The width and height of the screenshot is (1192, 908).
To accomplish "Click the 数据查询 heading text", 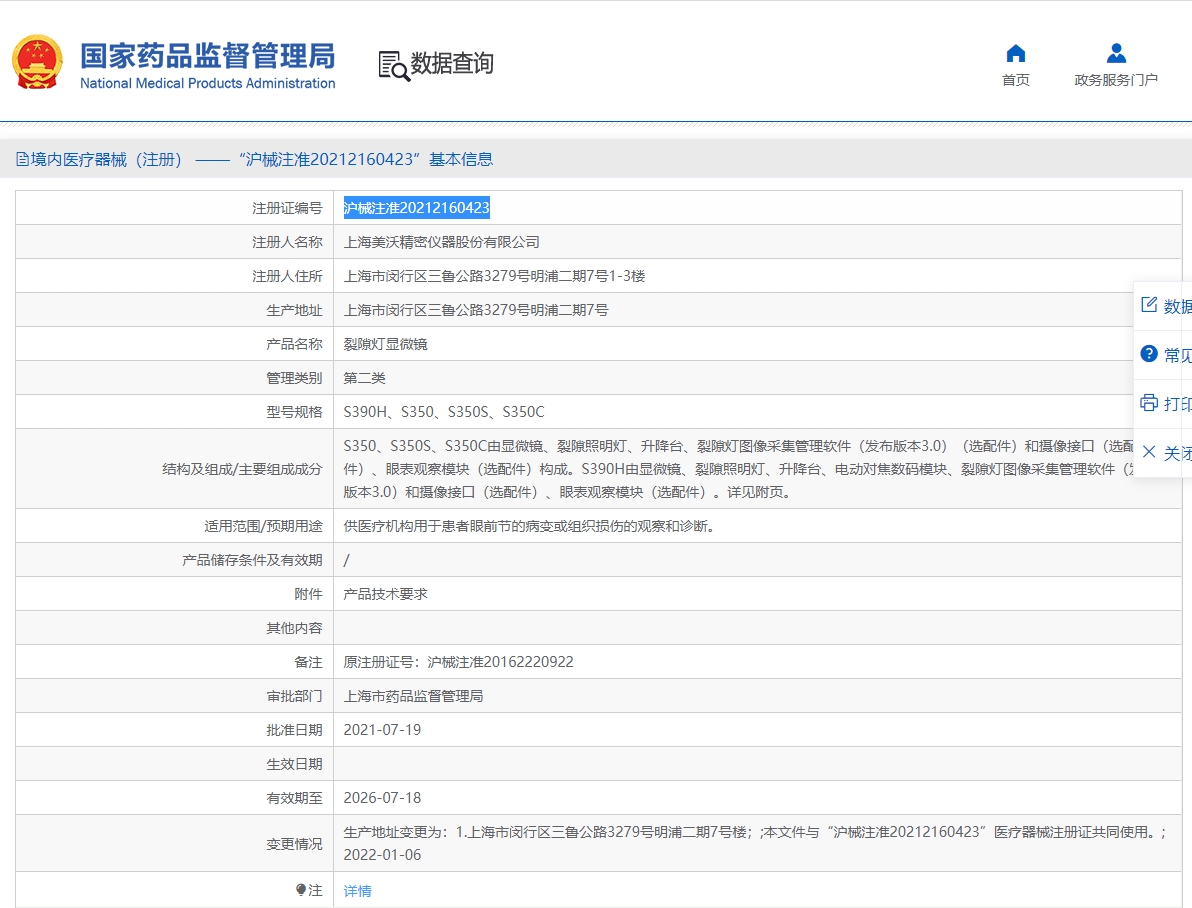I will pyautogui.click(x=452, y=63).
